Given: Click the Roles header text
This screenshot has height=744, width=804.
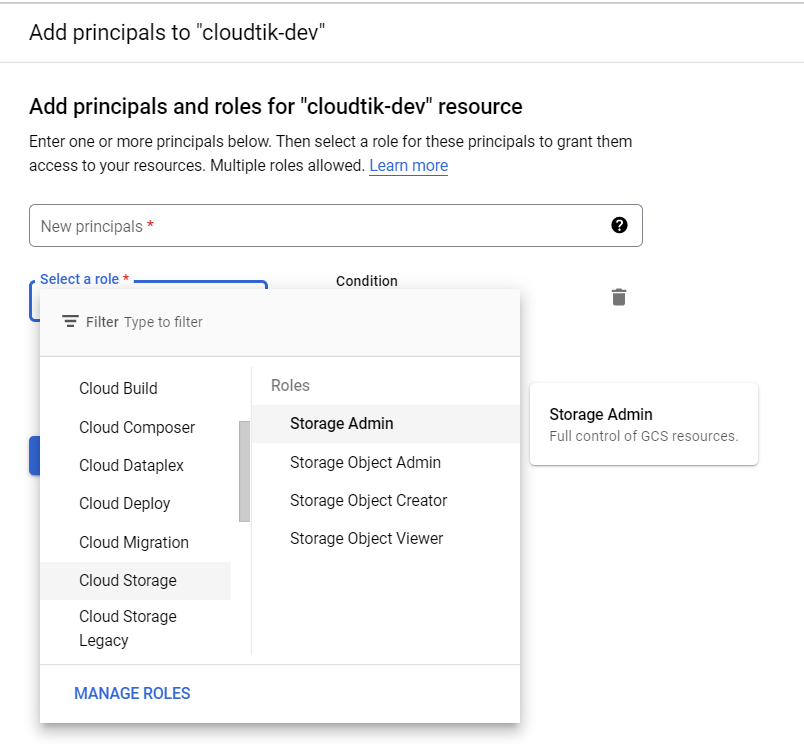Looking at the screenshot, I should pyautogui.click(x=290, y=385).
